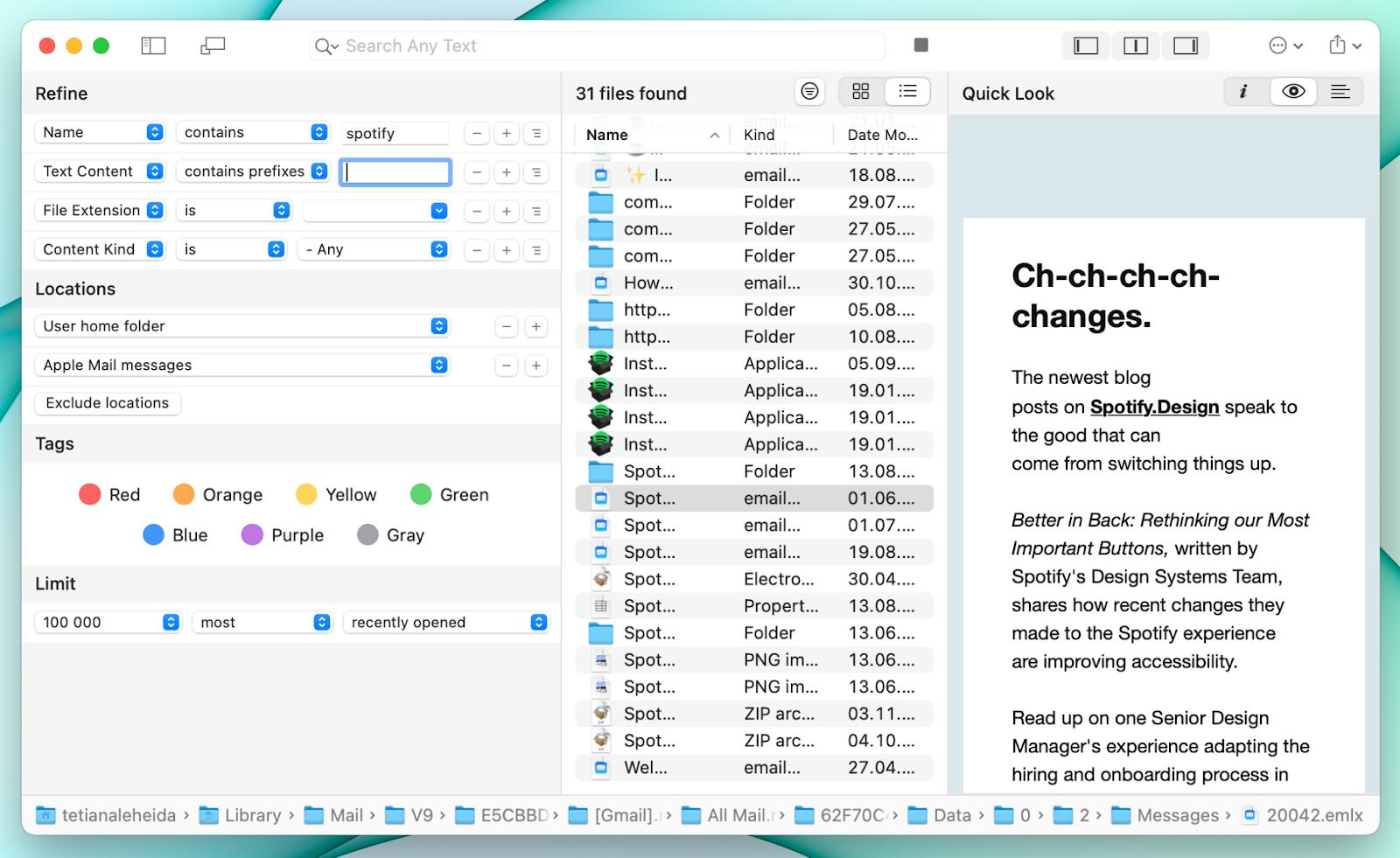1400x858 pixels.
Task: Open the empty file extension value combo box
Action: 376,211
